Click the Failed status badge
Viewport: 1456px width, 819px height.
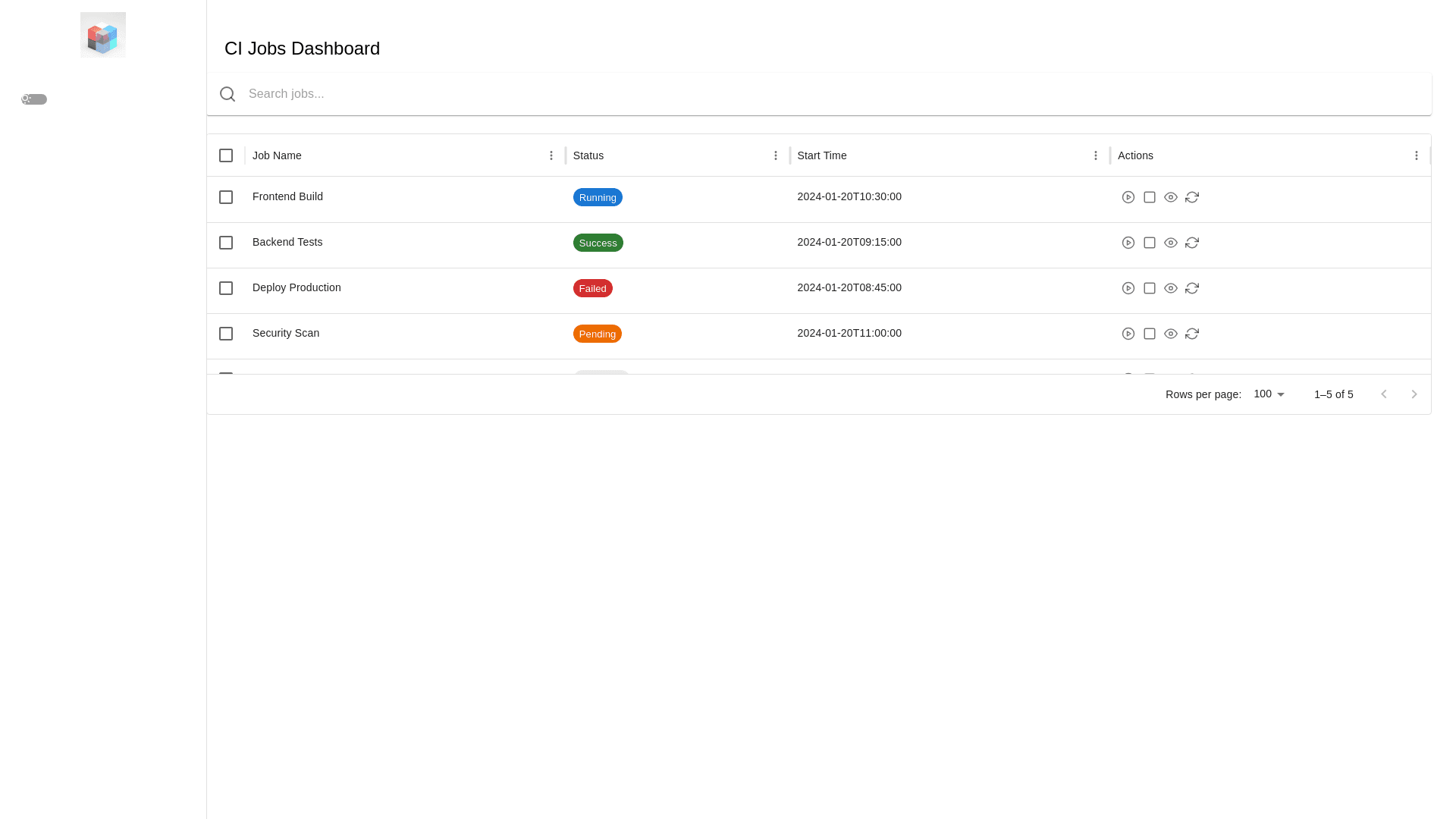point(592,288)
